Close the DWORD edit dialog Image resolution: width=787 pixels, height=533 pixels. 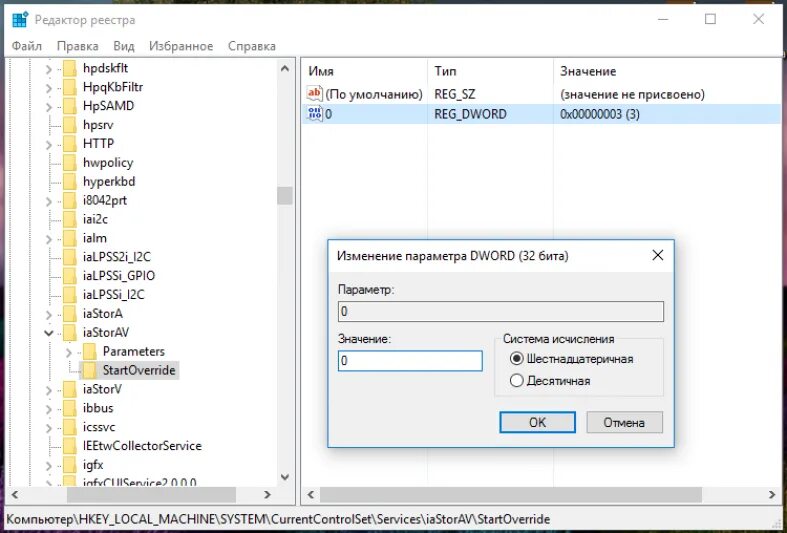[x=658, y=255]
